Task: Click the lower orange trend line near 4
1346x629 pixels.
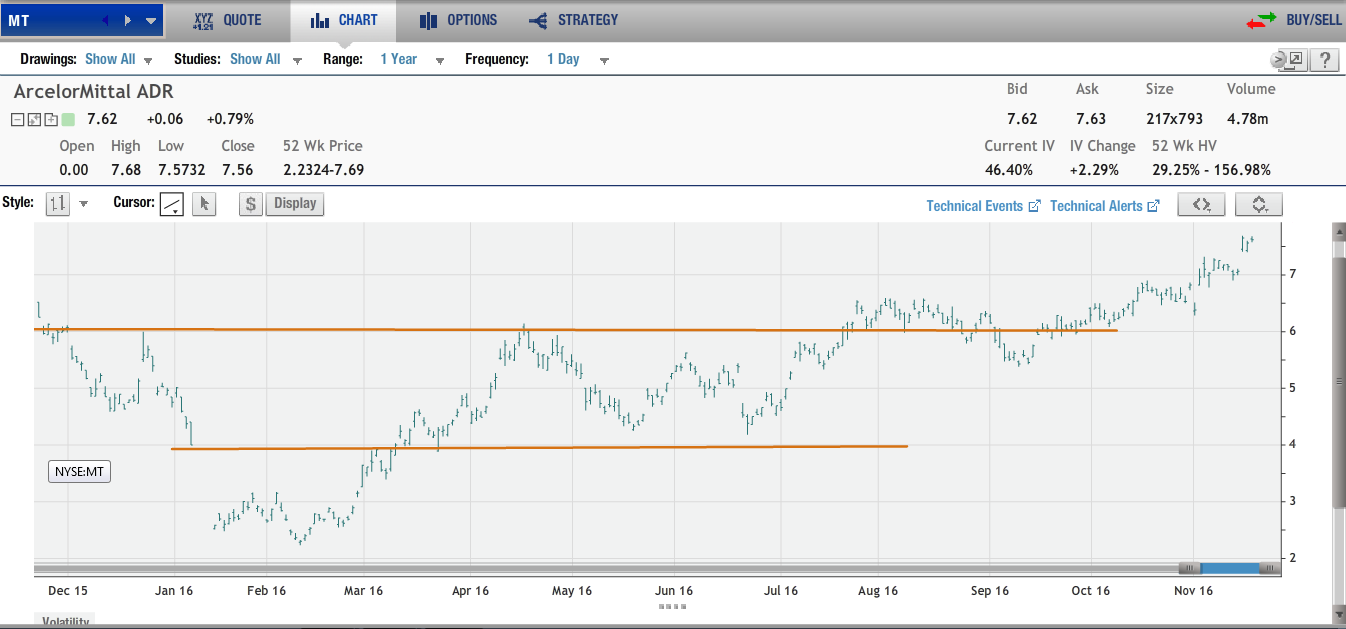Action: (539, 447)
